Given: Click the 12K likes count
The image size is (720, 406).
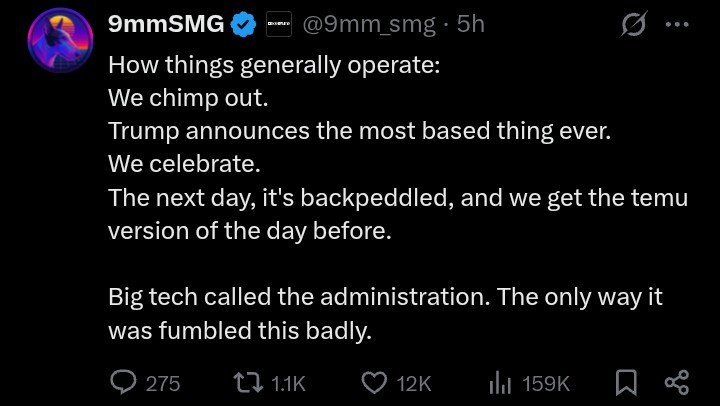Looking at the screenshot, I should pos(414,383).
